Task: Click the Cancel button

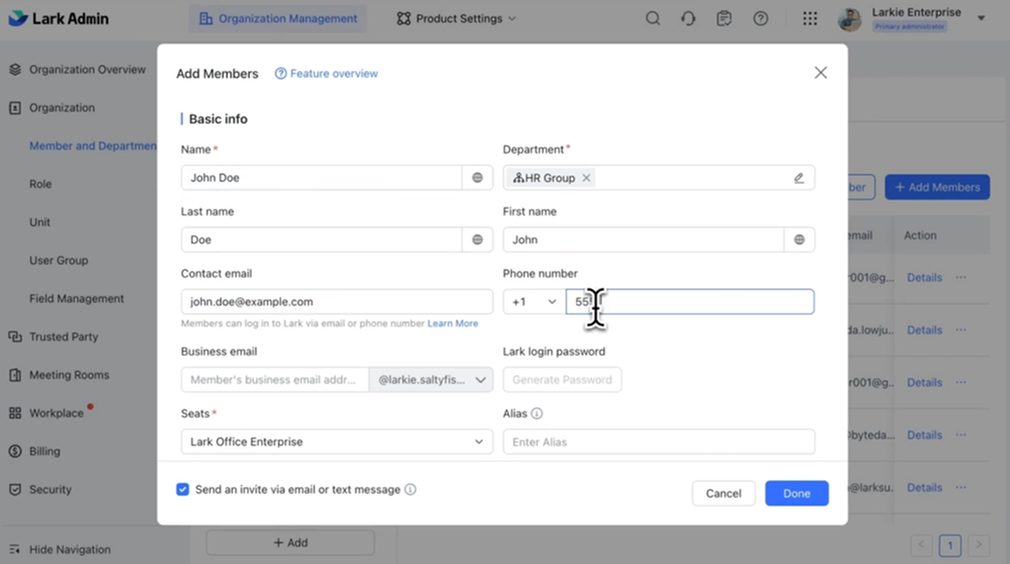Action: tap(723, 493)
